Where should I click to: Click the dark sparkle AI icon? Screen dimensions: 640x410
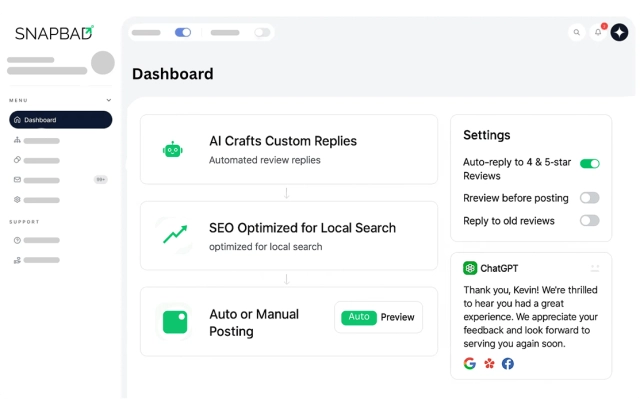point(619,32)
